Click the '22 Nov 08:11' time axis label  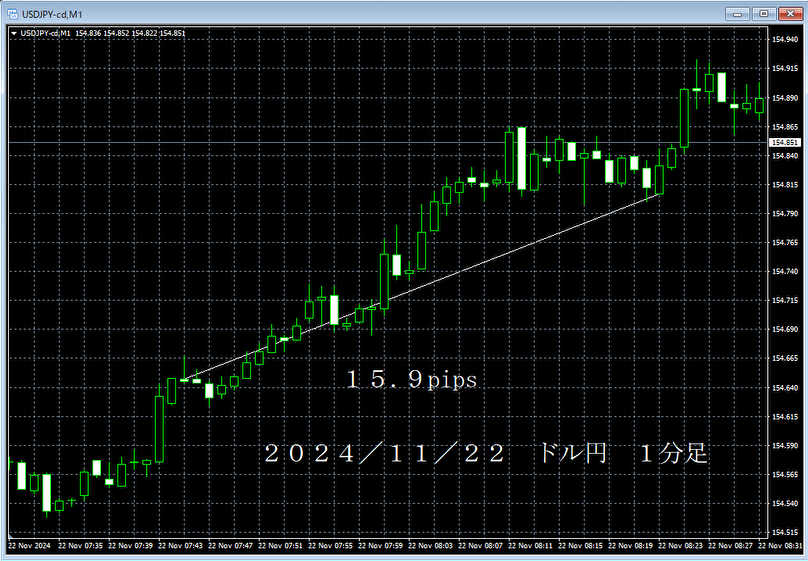530,546
